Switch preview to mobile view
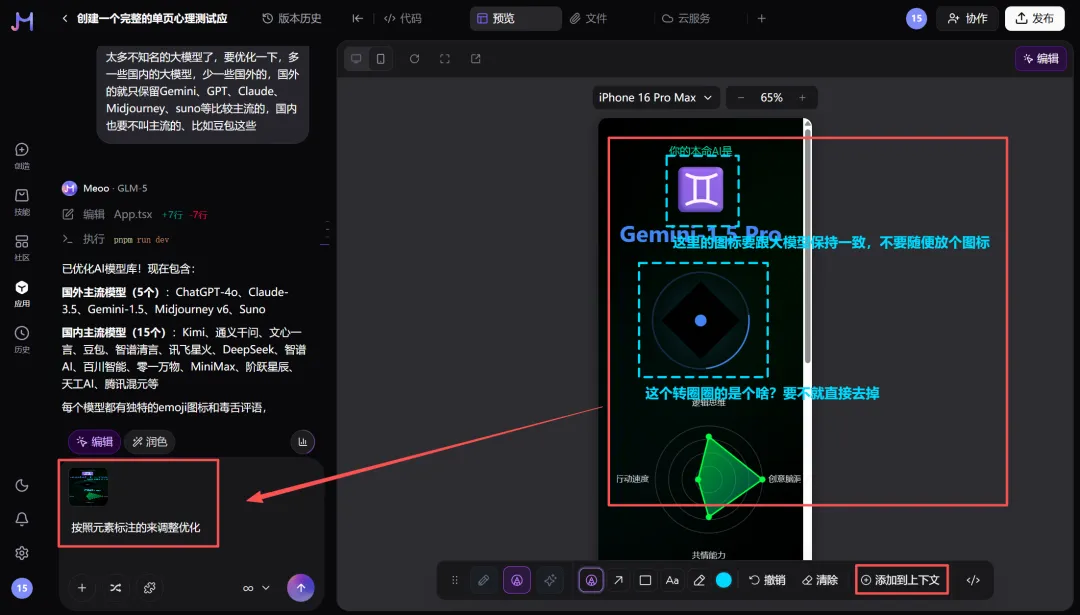The height and width of the screenshot is (615, 1080). tap(380, 59)
